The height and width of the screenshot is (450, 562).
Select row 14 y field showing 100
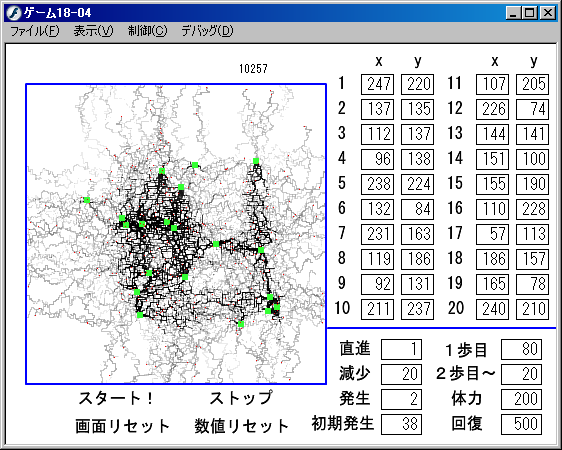coord(532,159)
